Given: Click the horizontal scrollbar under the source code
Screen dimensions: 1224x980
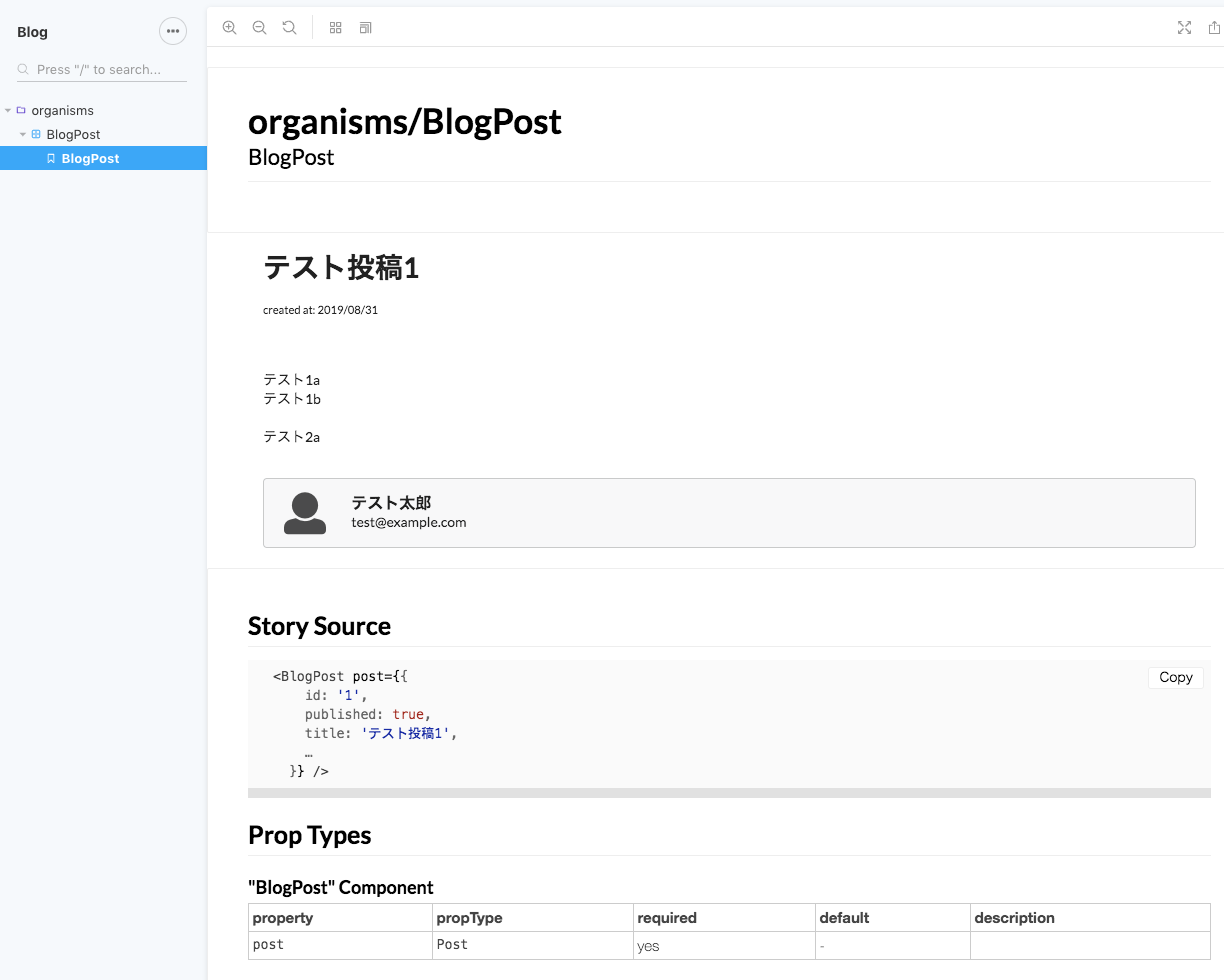Looking at the screenshot, I should pyautogui.click(x=729, y=792).
